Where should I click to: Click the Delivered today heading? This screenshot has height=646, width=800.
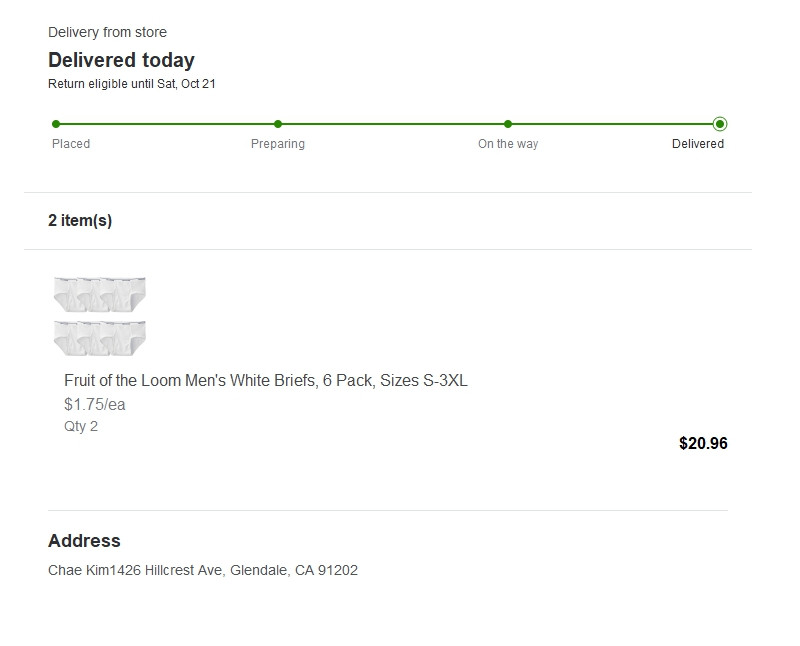121,60
